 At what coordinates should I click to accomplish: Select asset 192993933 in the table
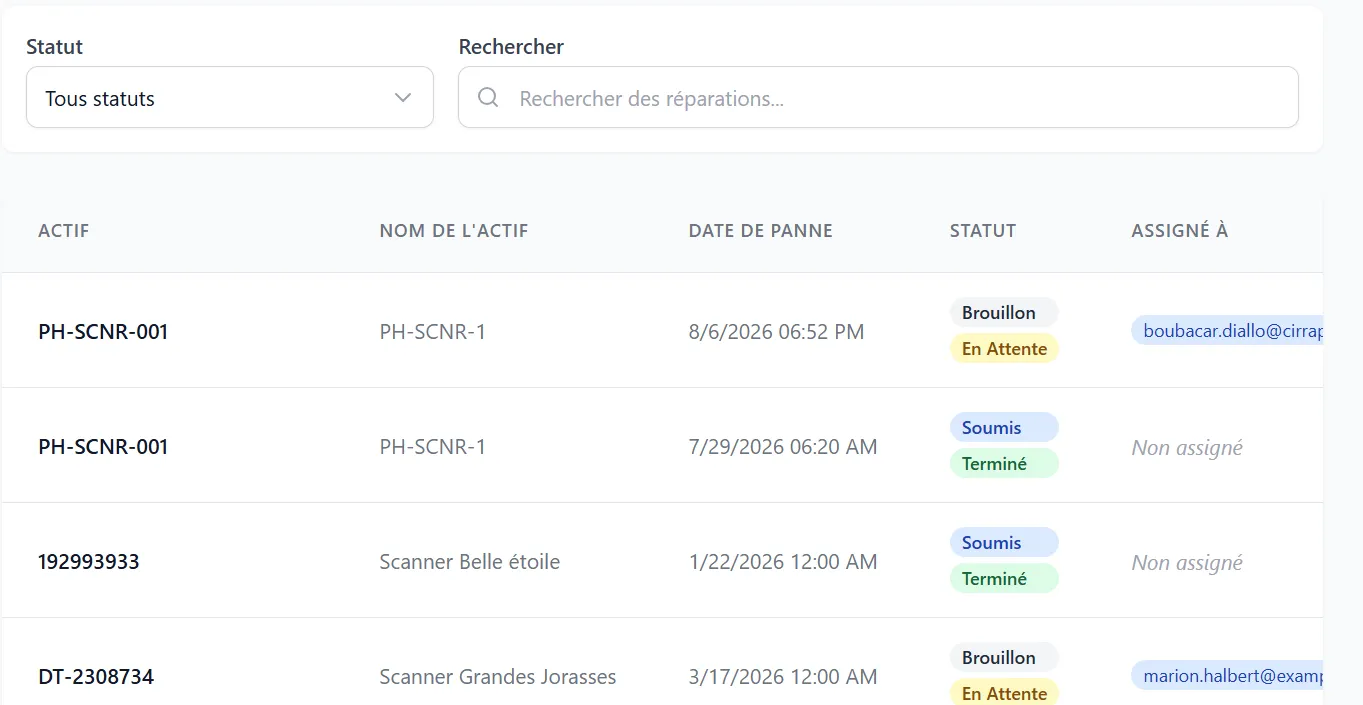tap(89, 562)
